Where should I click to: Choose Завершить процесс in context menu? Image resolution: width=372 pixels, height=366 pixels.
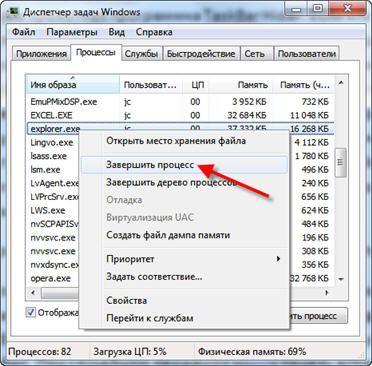[184, 165]
